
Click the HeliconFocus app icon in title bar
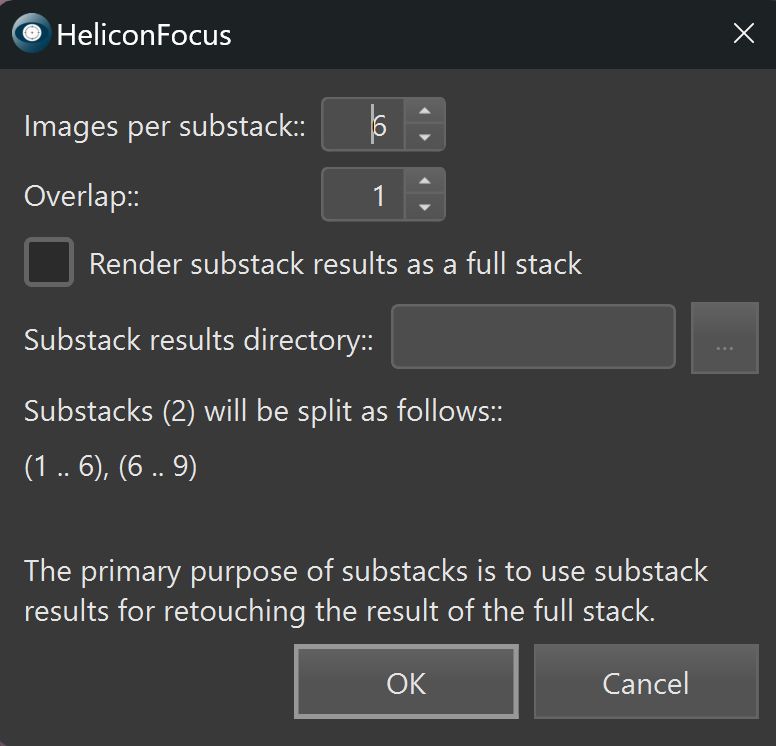31,34
